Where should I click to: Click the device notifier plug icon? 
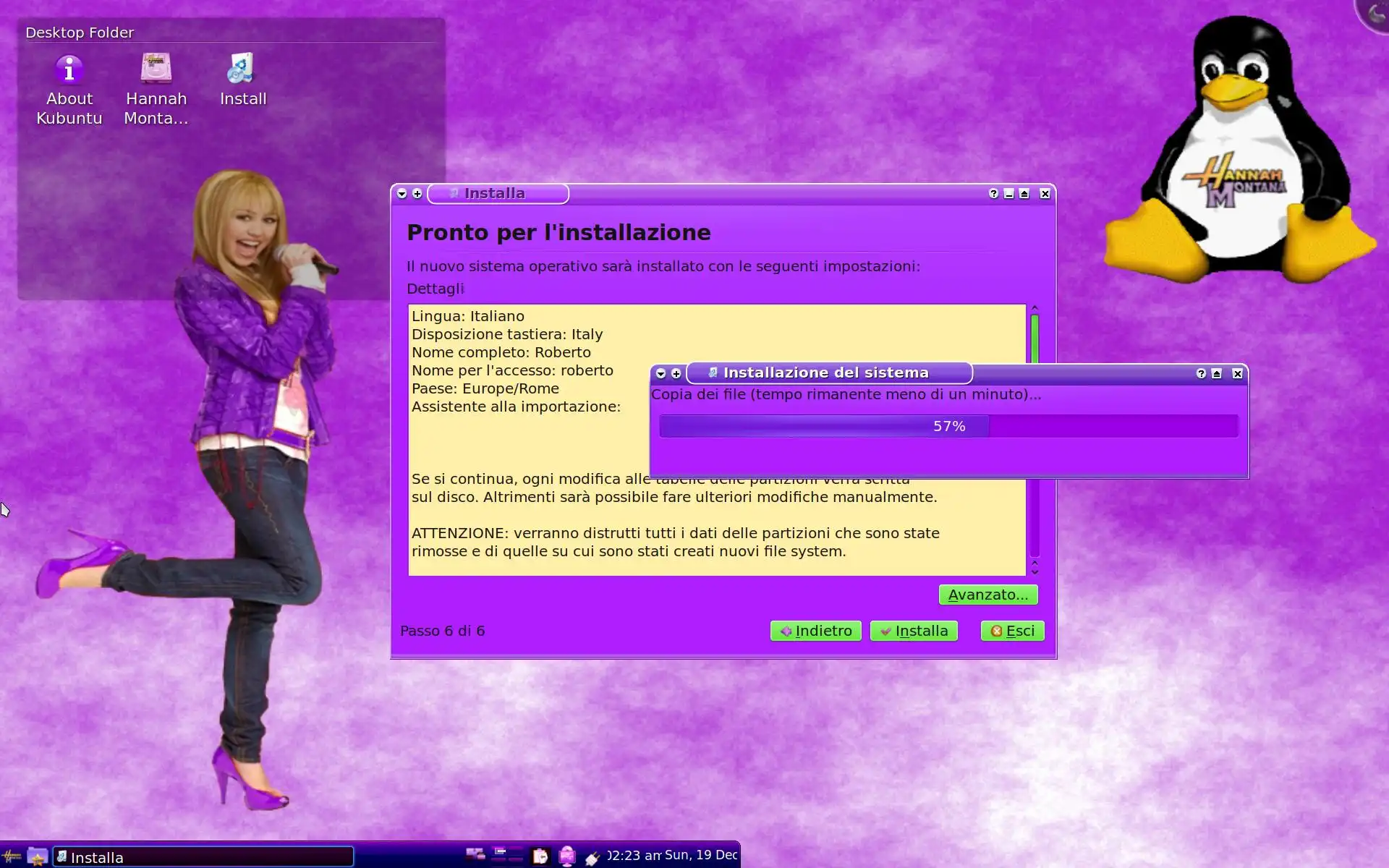pyautogui.click(x=592, y=858)
